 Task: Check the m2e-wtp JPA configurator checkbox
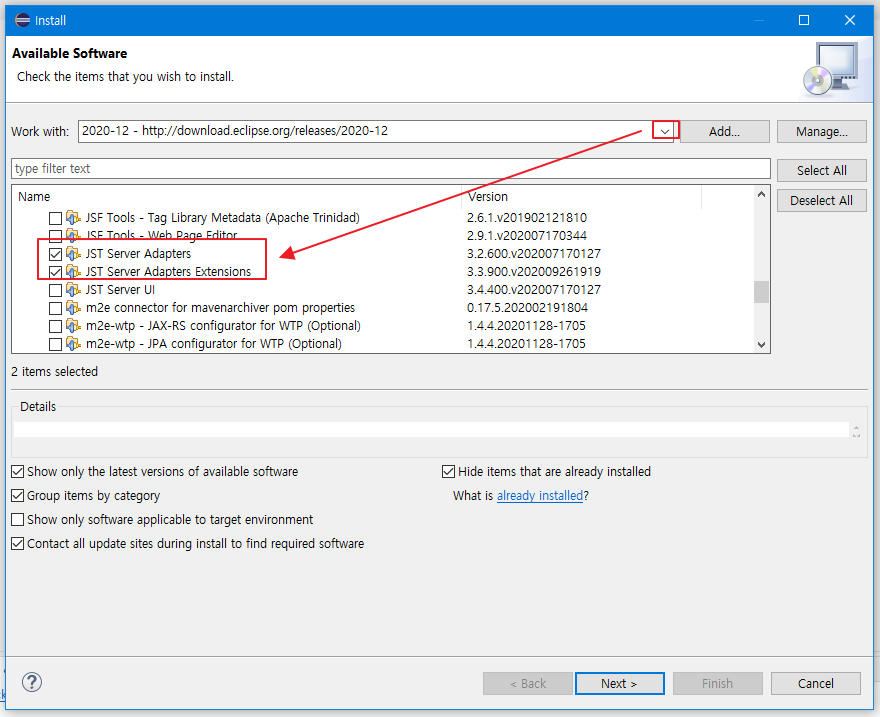(55, 344)
